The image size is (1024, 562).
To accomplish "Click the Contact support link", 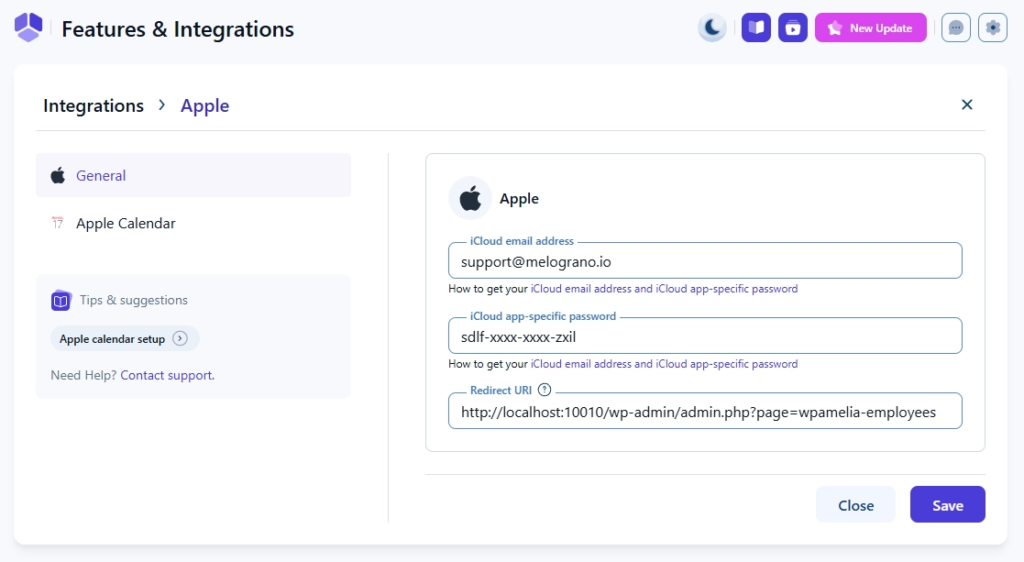I will 167,375.
